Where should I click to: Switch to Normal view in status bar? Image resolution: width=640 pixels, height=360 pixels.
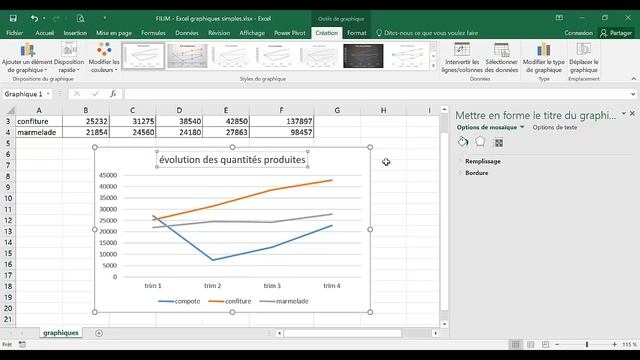click(x=516, y=344)
